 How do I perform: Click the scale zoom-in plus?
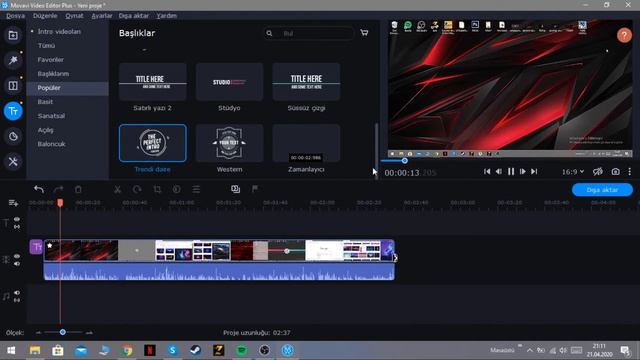89,333
